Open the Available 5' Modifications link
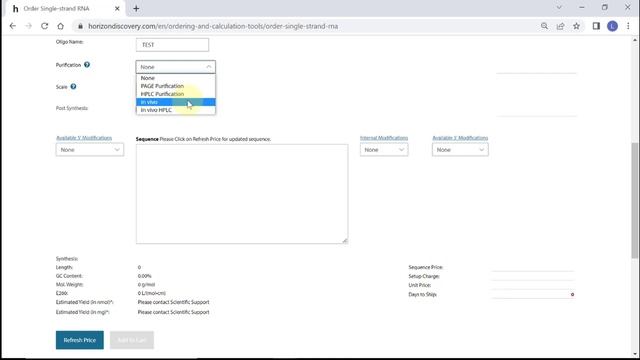 coord(84,138)
